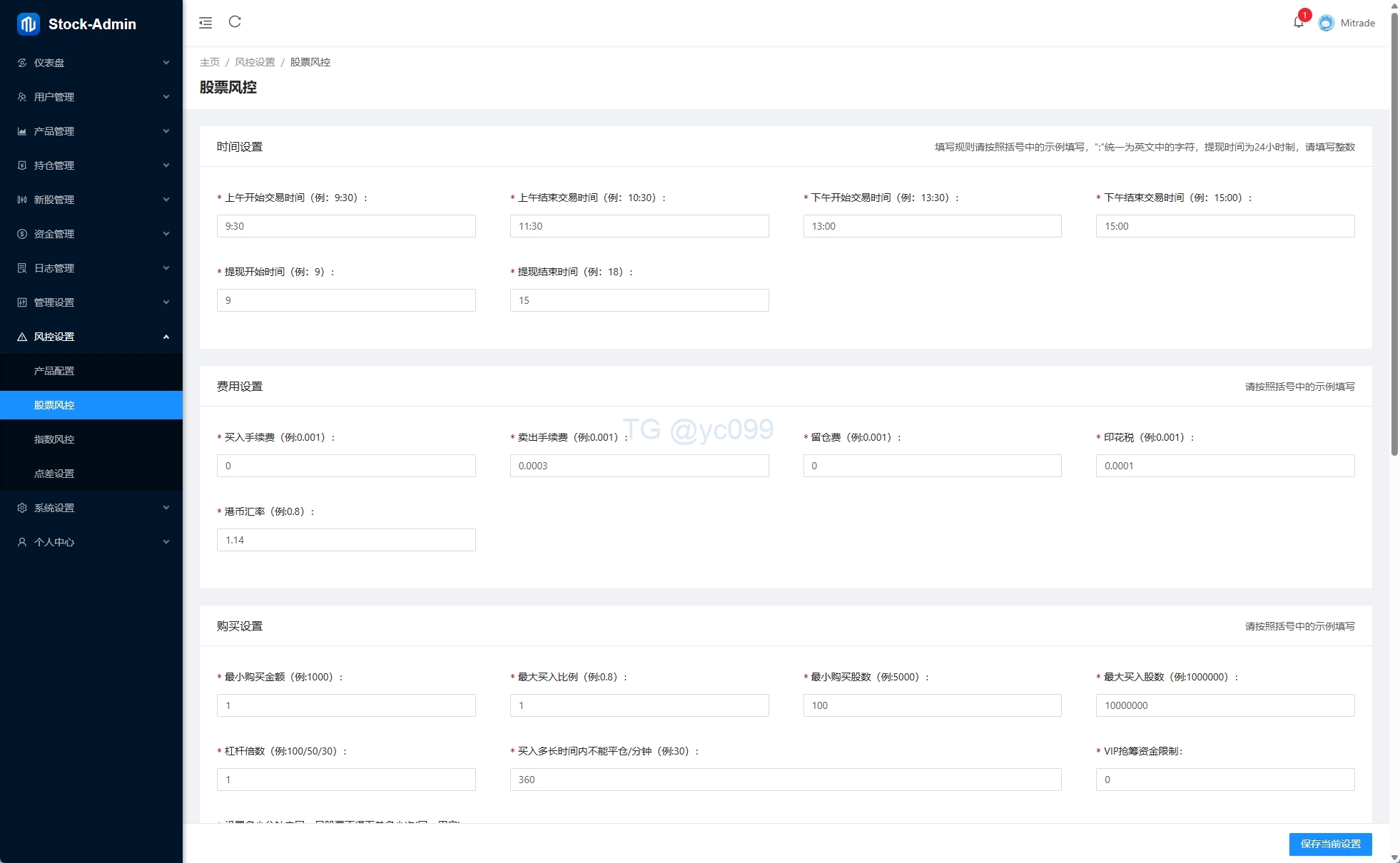Open the 点差设置 submenu item
This screenshot has width=1400, height=863.
point(54,474)
